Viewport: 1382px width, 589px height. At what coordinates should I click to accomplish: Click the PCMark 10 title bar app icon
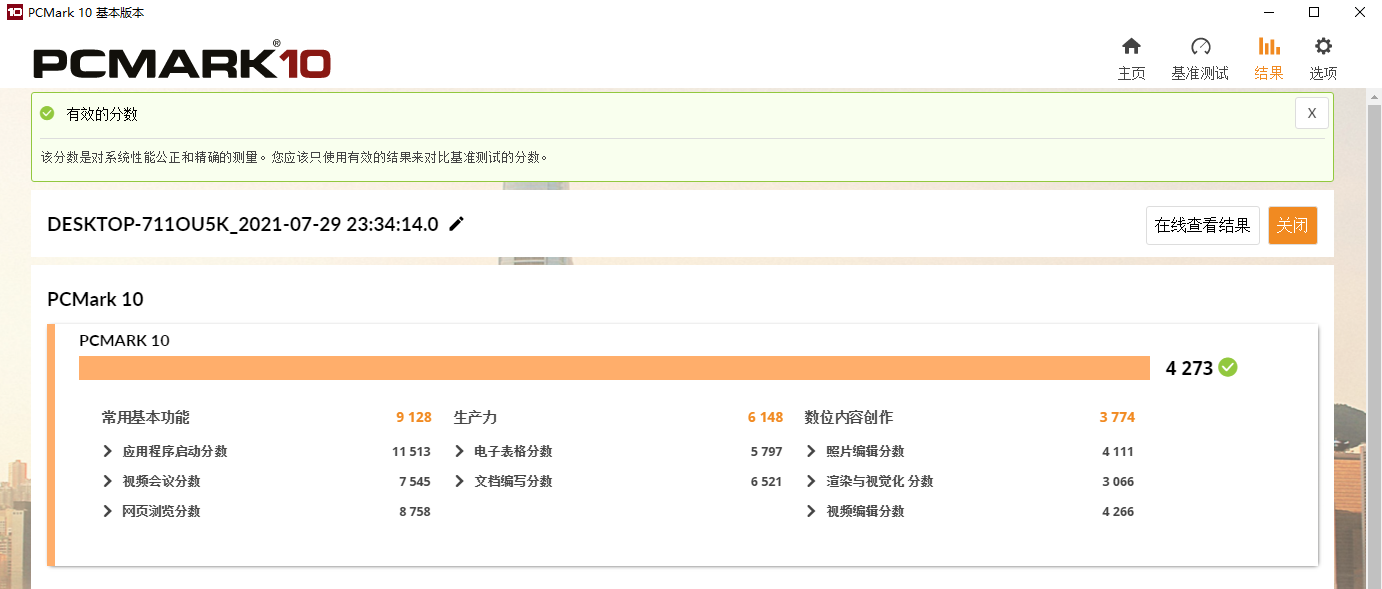14,12
